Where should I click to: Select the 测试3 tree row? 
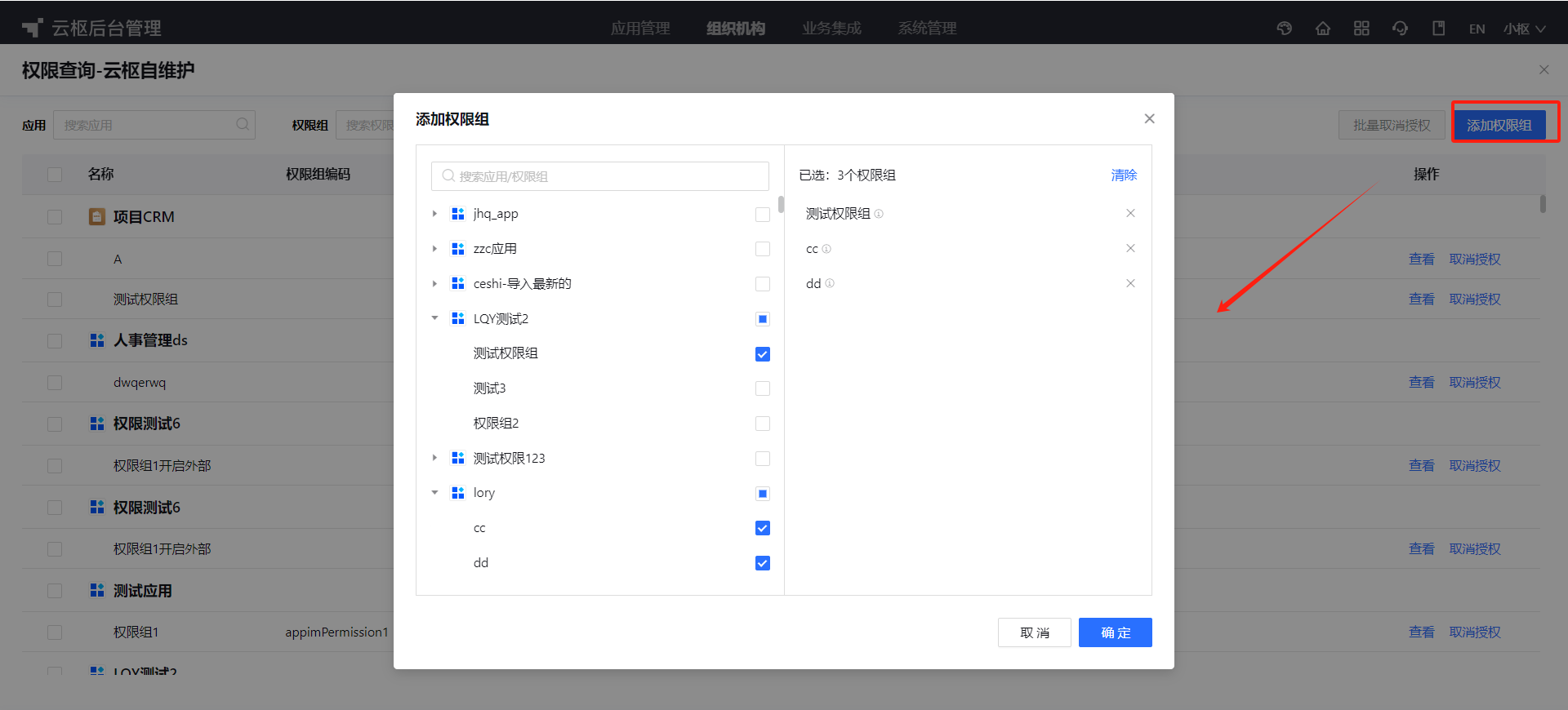click(600, 388)
